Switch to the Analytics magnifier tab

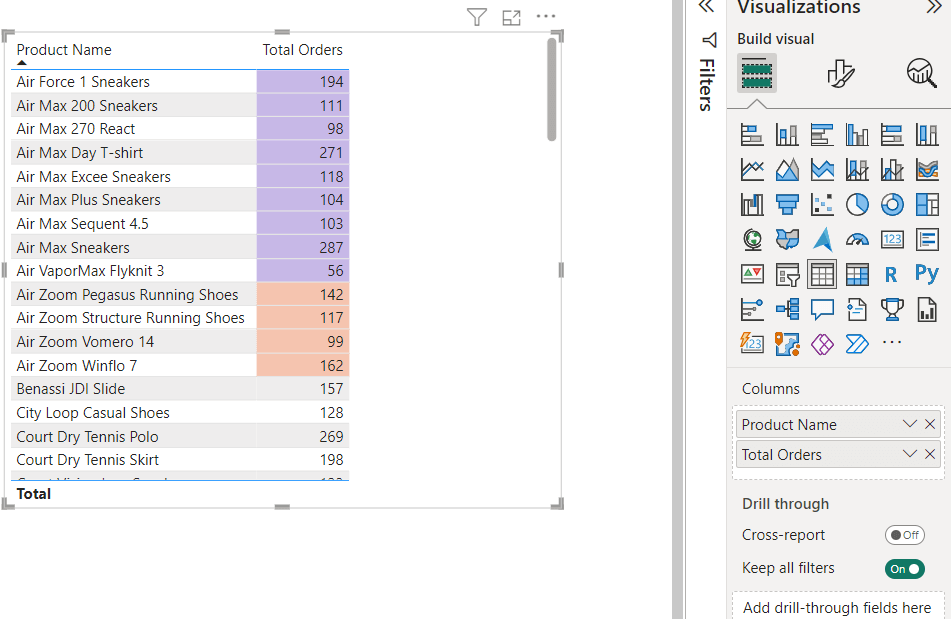[922, 73]
